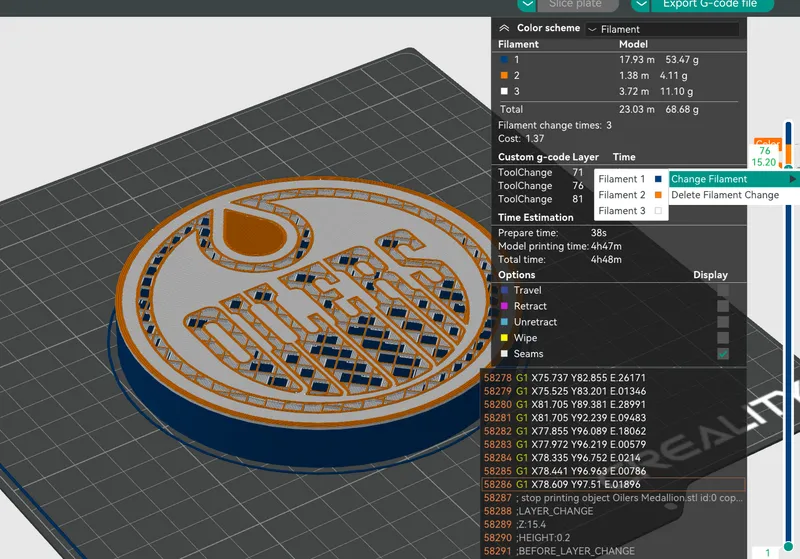Enable the Travel display checkbox
The height and width of the screenshot is (559, 800).
pyautogui.click(x=722, y=290)
